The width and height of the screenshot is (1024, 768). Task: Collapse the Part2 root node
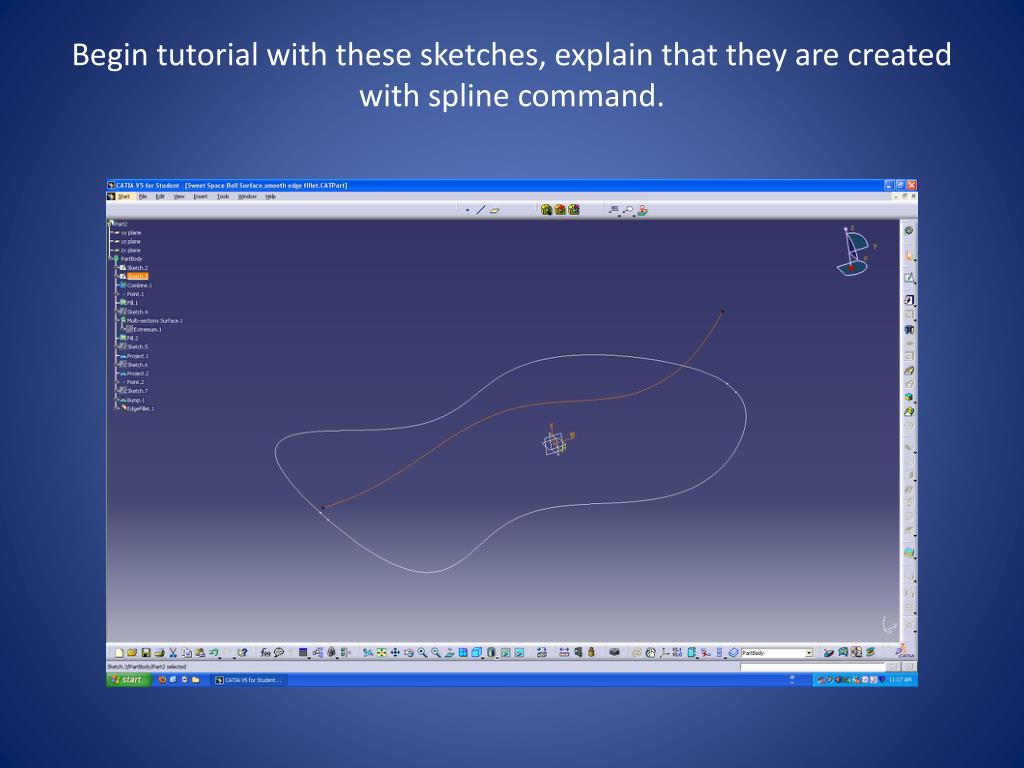click(110, 223)
